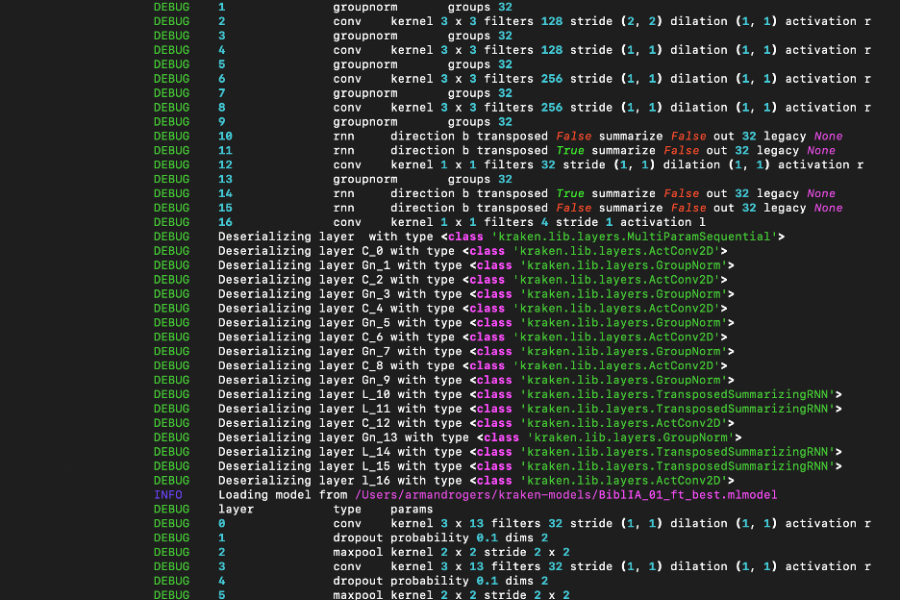The image size is (900, 600).
Task: Click the green 'True' in layer 11 rnn row
Action: point(570,150)
